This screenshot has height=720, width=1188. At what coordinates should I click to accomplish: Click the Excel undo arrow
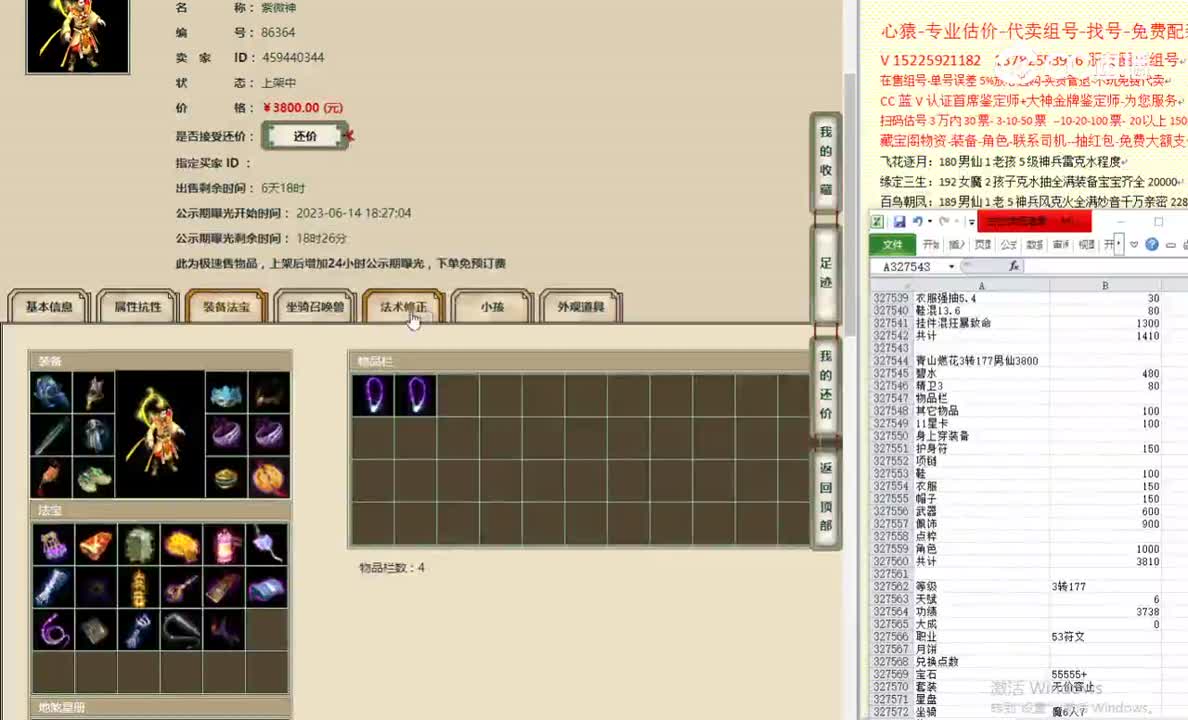[x=917, y=221]
